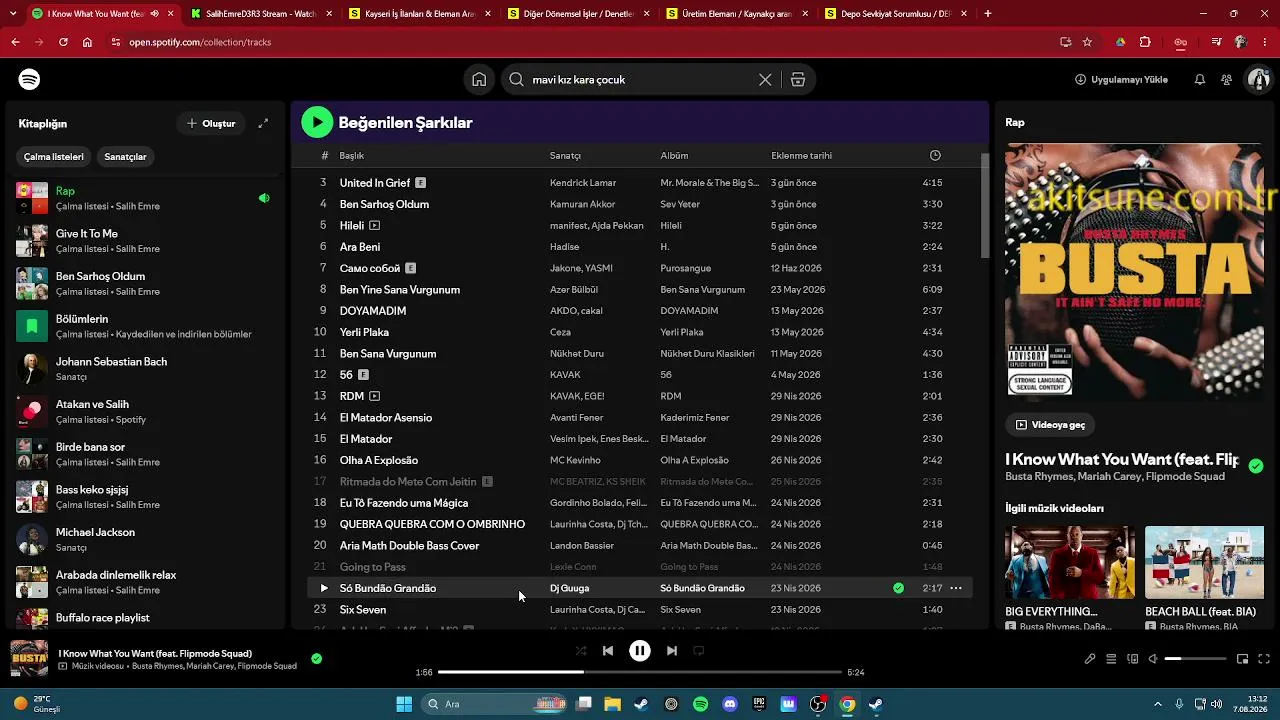The image size is (1280, 720).
Task: Go to Spotify Home via the house icon
Action: coord(479,80)
